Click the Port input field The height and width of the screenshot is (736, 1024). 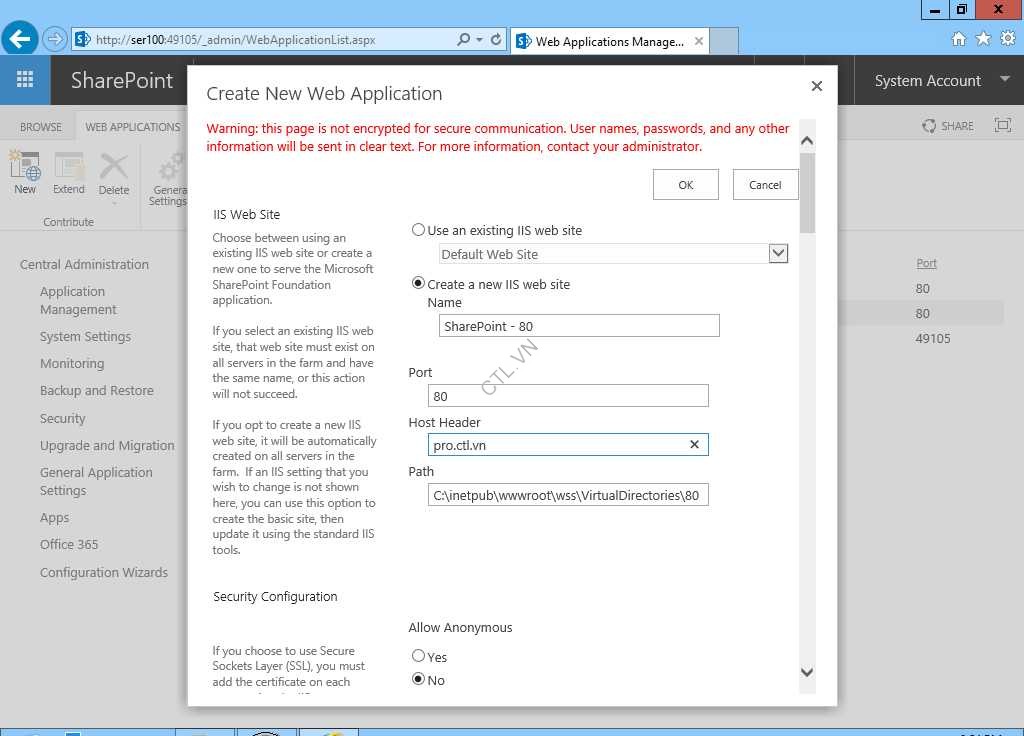click(568, 396)
